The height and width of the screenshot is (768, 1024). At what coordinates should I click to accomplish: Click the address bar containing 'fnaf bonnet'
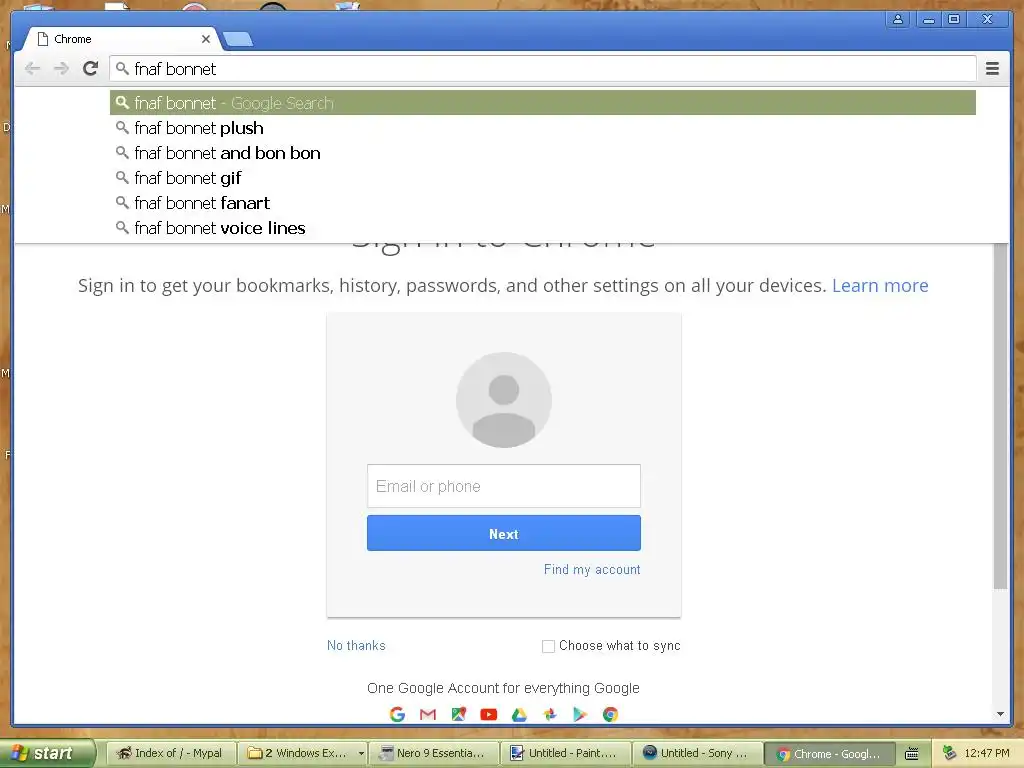point(543,69)
